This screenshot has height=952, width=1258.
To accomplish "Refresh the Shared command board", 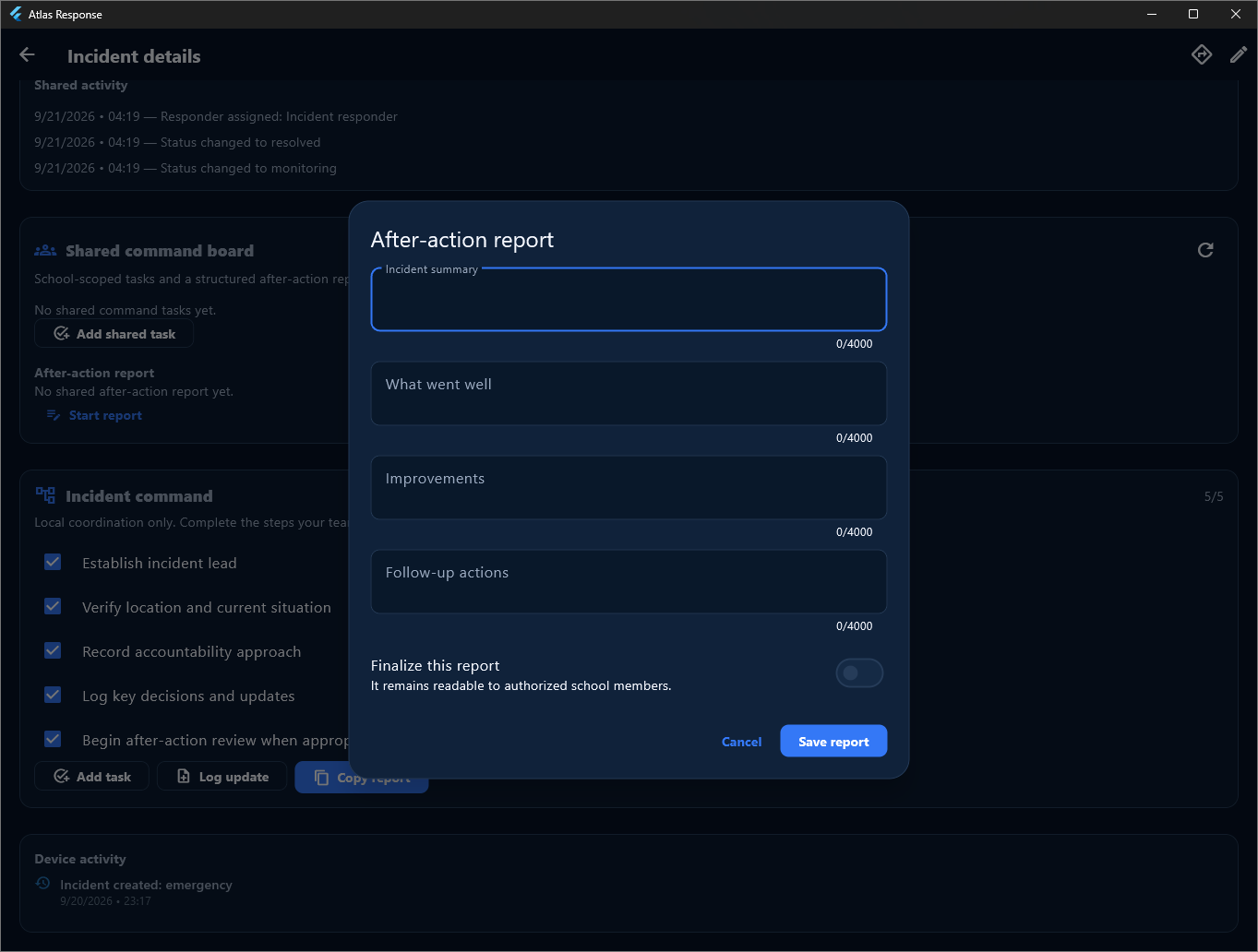I will tap(1205, 250).
